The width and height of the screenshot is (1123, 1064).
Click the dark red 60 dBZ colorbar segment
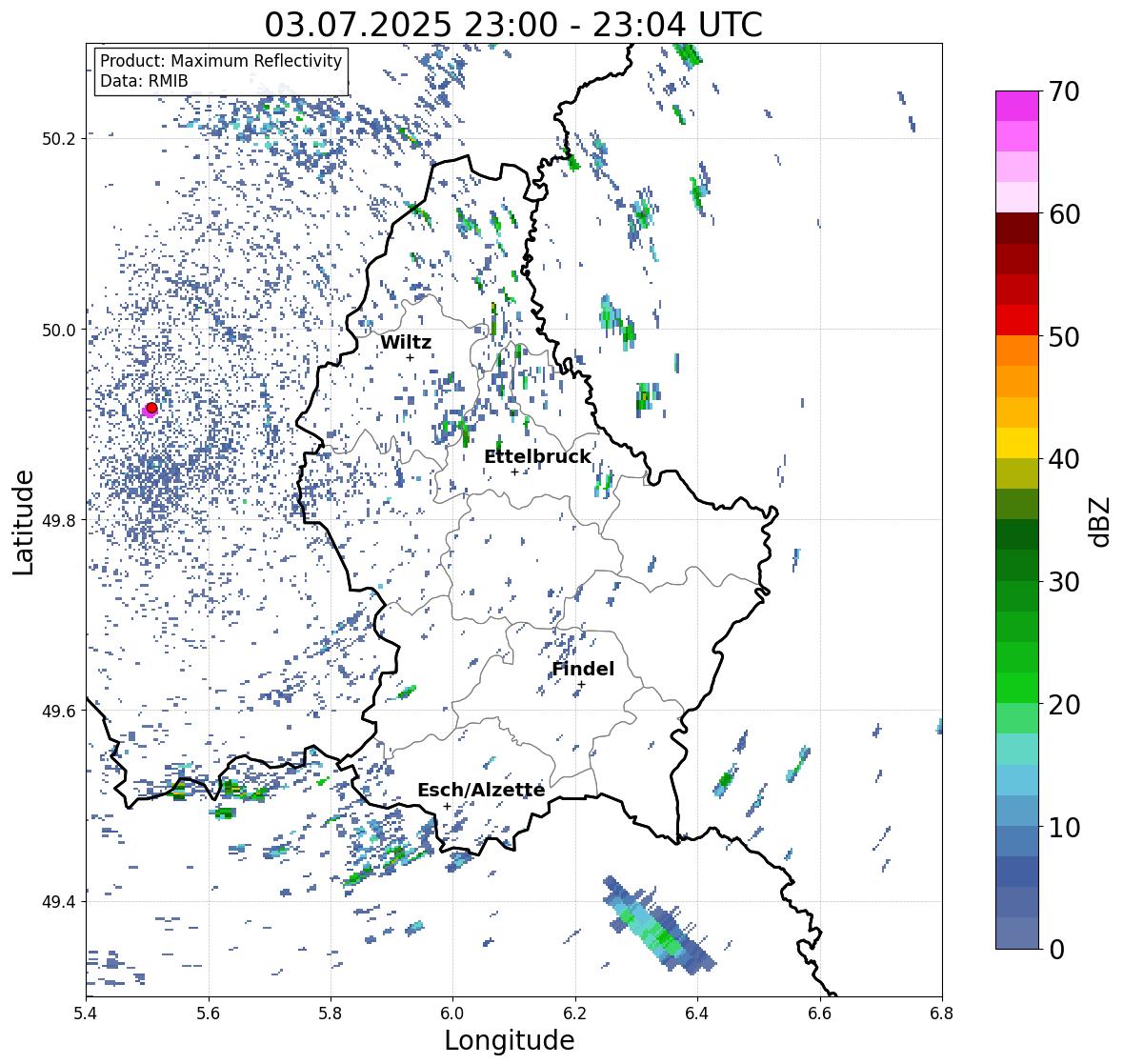click(x=1017, y=229)
